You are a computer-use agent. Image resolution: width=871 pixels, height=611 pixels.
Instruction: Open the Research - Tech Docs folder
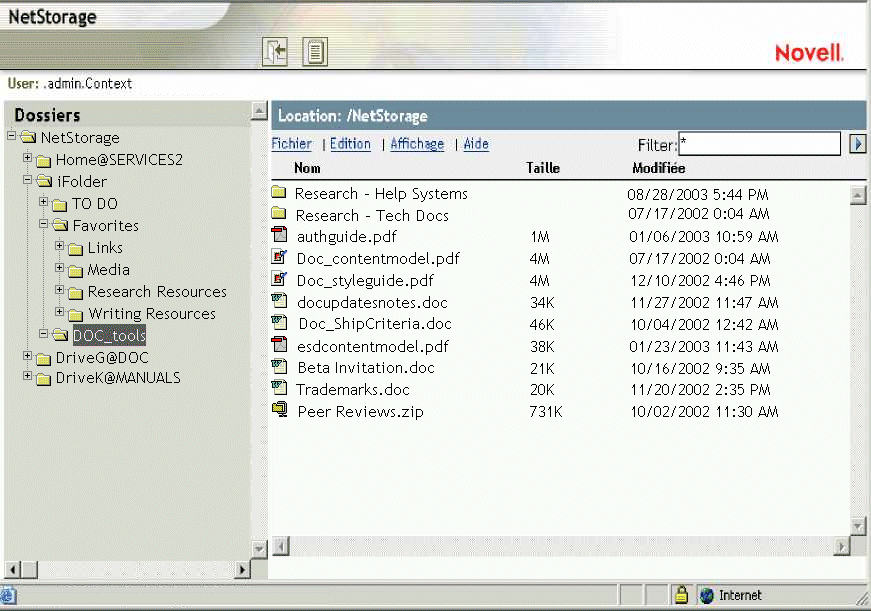tap(372, 216)
